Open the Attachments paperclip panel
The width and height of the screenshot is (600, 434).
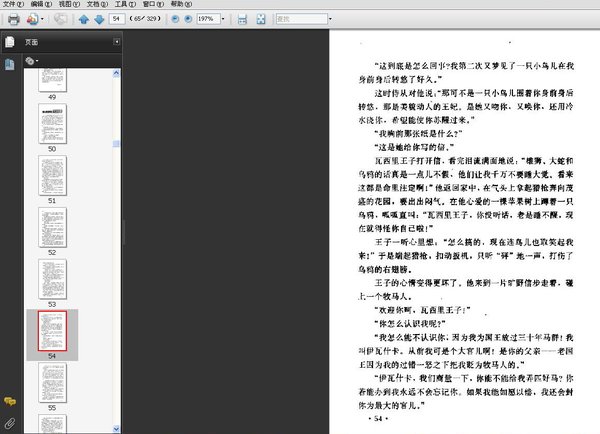pyautogui.click(x=9, y=422)
